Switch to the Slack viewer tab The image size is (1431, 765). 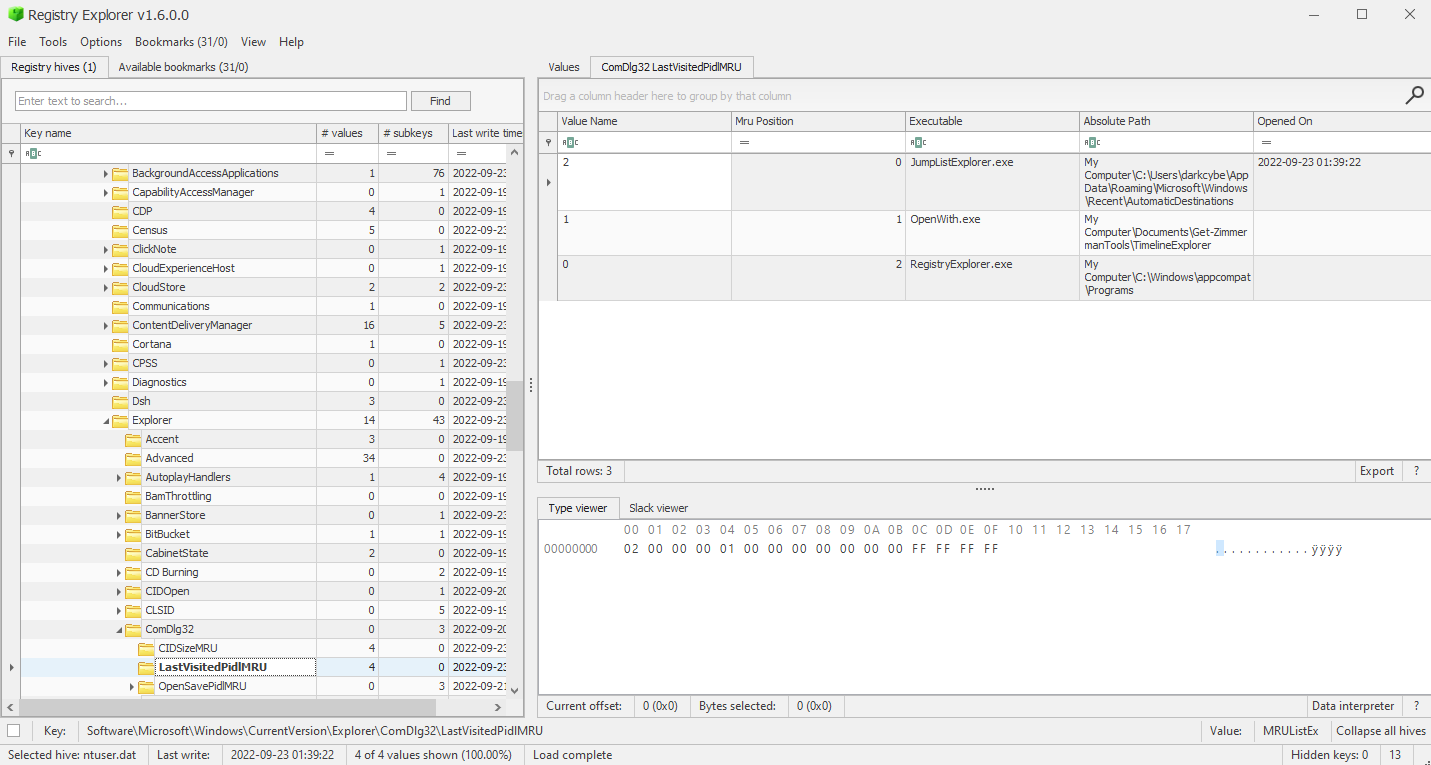(657, 507)
